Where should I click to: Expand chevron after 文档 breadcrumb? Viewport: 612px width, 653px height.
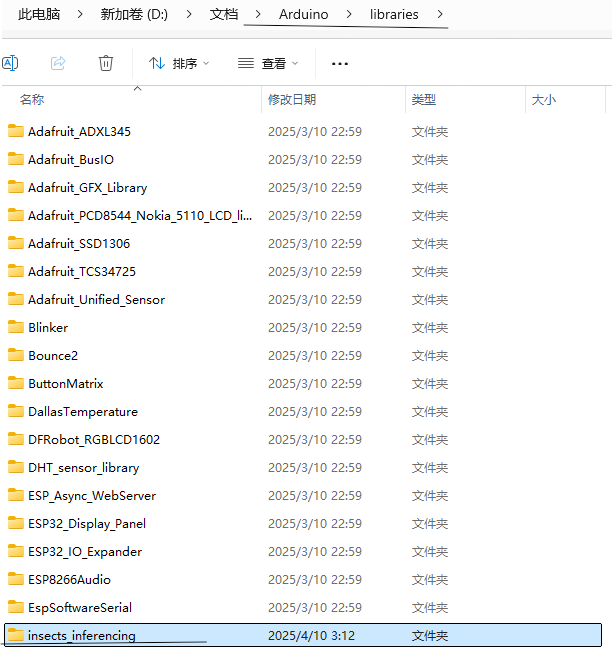(258, 14)
